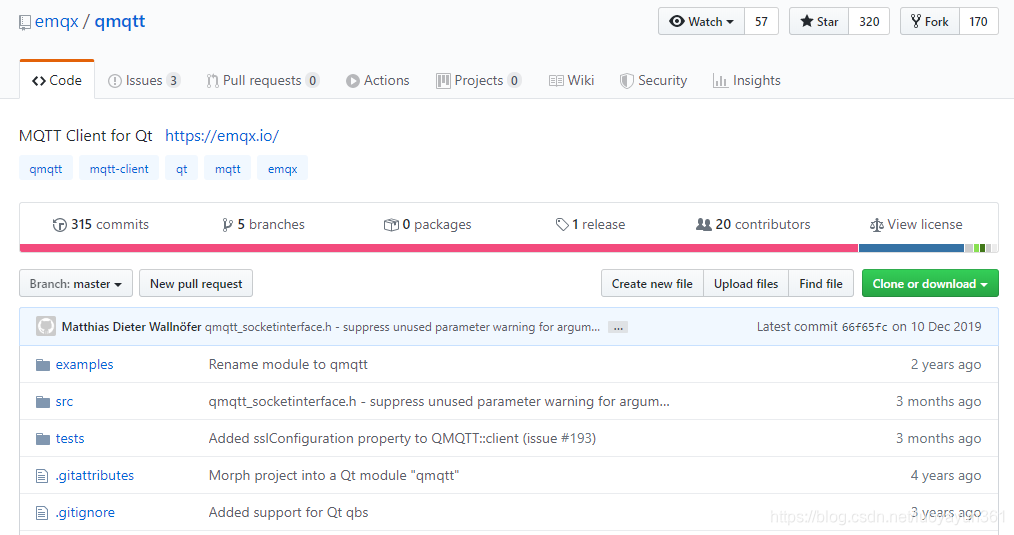Open the examples folder
Viewport: 1014px width, 535px height.
pos(84,364)
